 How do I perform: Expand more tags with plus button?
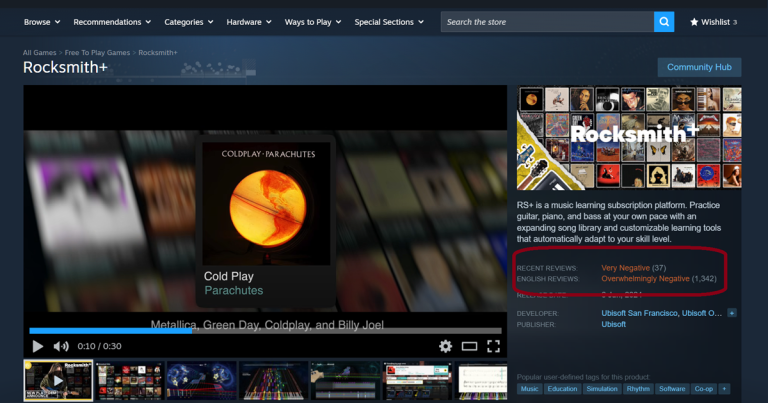click(724, 389)
